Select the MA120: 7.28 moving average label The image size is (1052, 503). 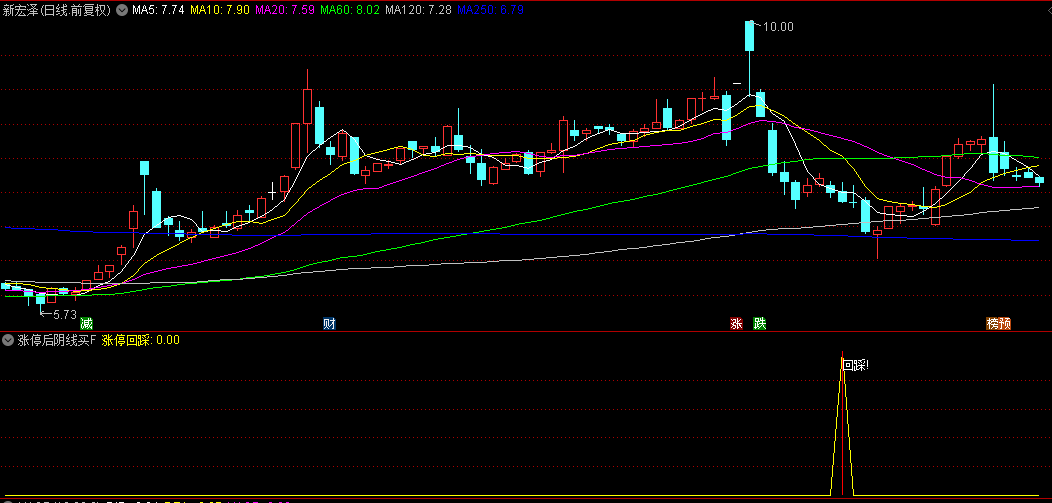418,10
